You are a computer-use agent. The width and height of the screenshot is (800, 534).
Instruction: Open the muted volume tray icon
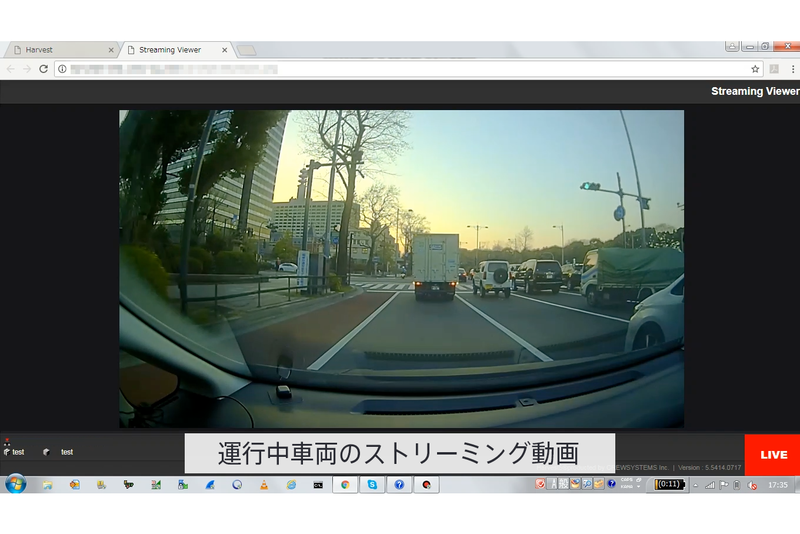point(752,486)
